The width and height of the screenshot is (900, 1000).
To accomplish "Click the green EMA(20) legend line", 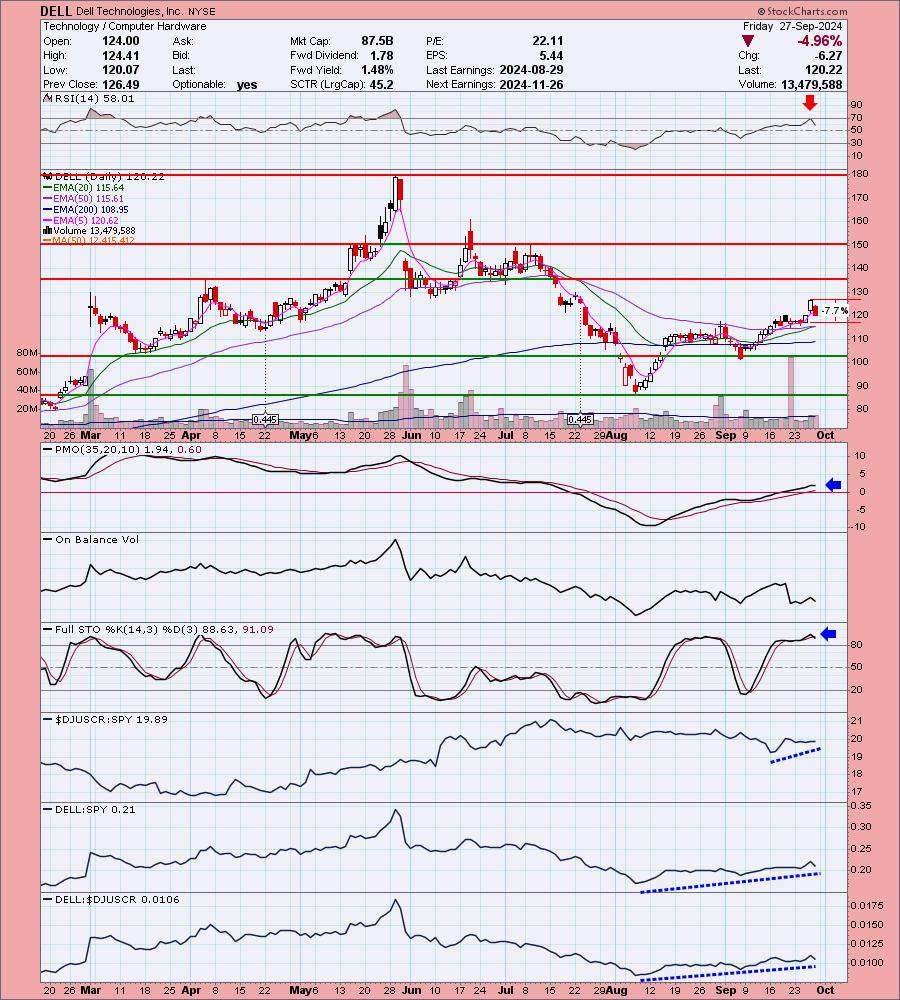I will tap(48, 188).
